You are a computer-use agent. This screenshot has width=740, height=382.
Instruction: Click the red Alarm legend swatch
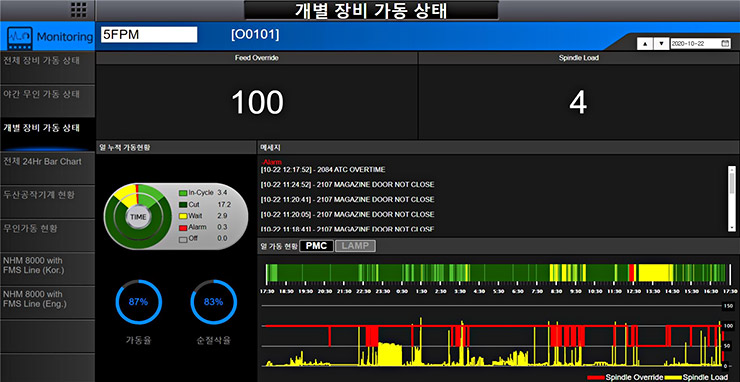183,227
